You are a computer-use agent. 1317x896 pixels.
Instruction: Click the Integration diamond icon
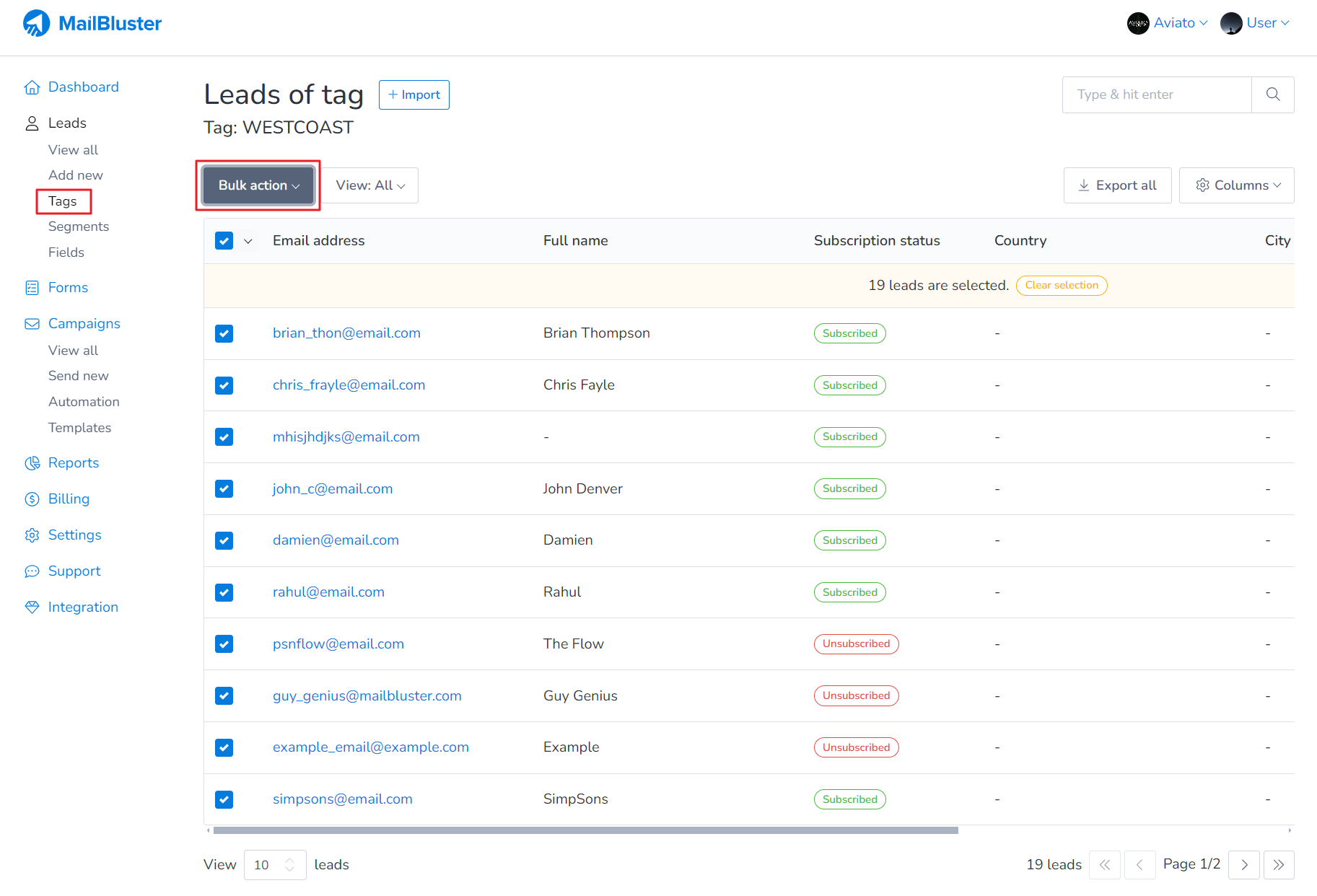point(32,607)
